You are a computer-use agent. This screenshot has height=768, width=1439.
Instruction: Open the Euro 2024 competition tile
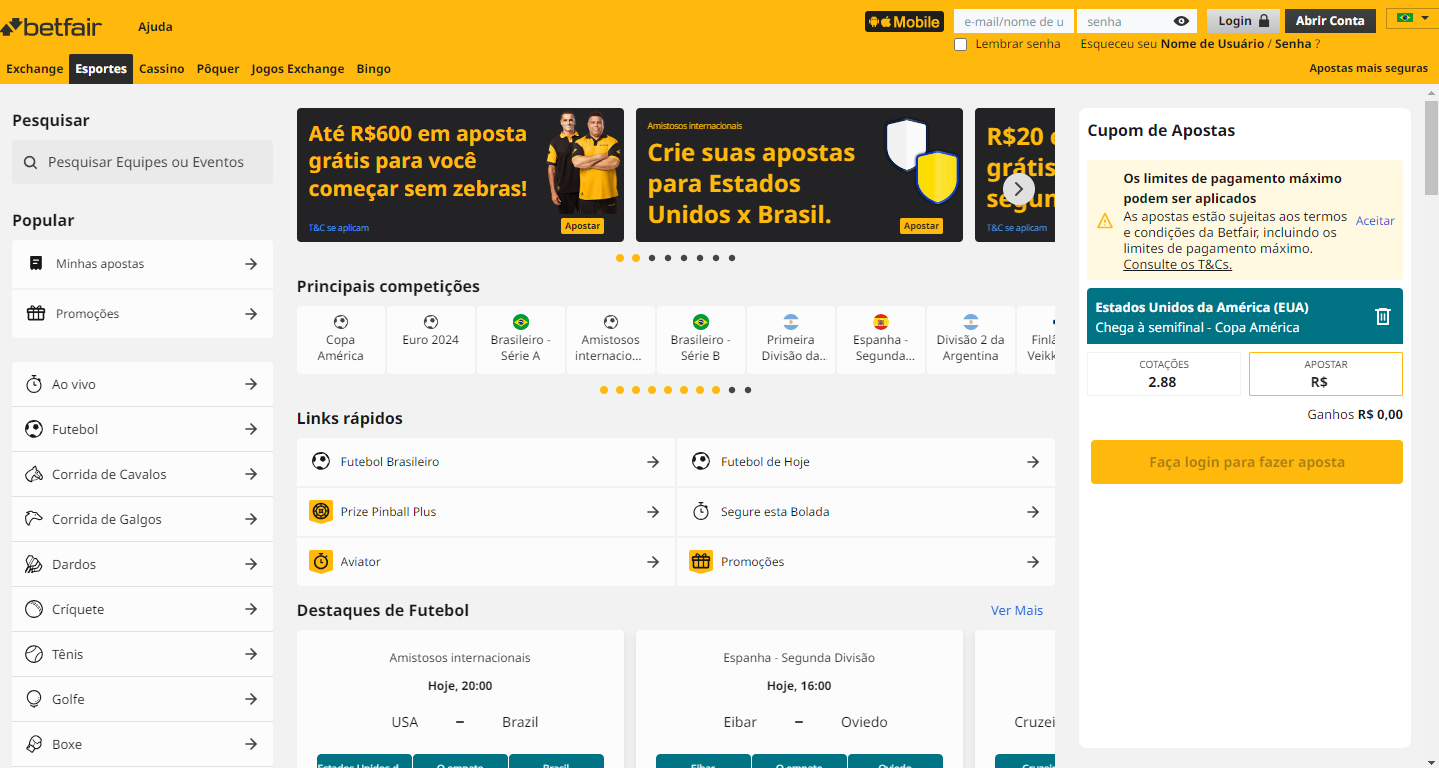431,340
